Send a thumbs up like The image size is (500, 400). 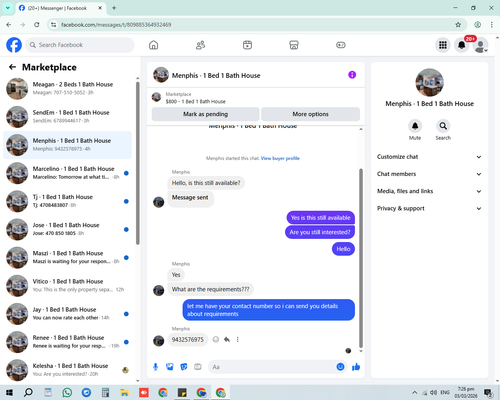[356, 367]
